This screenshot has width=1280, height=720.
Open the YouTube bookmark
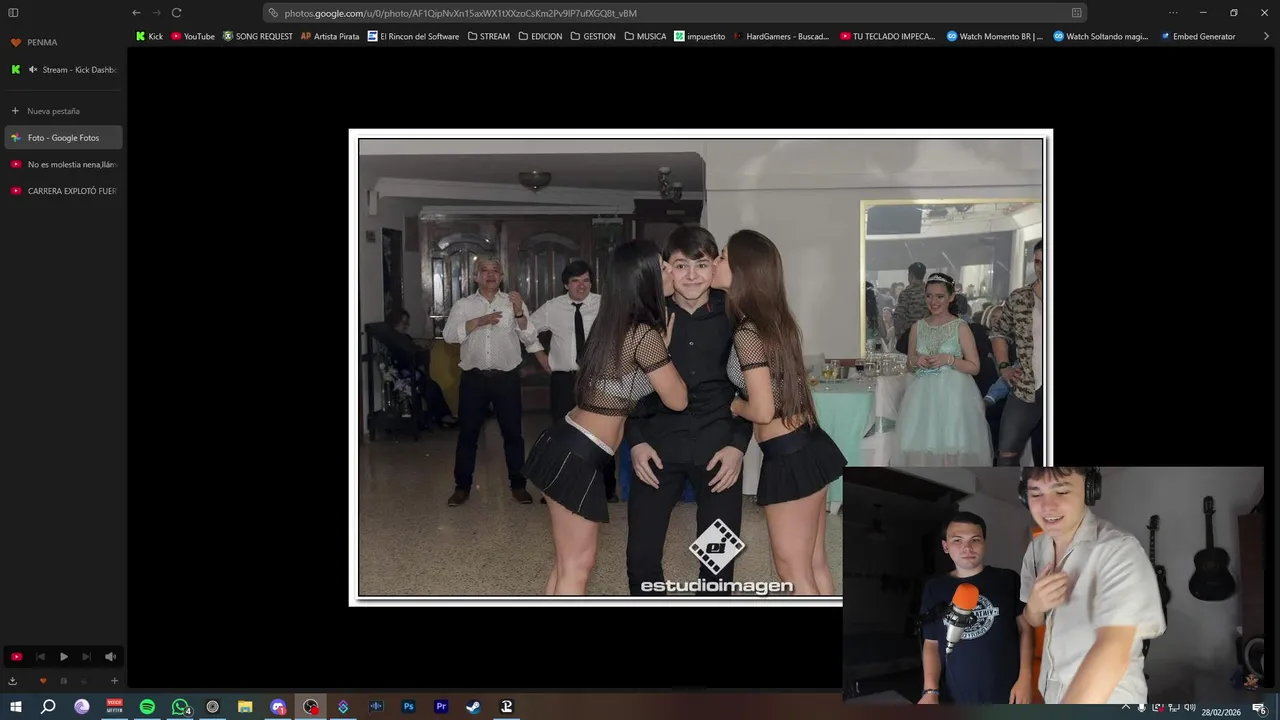click(193, 36)
